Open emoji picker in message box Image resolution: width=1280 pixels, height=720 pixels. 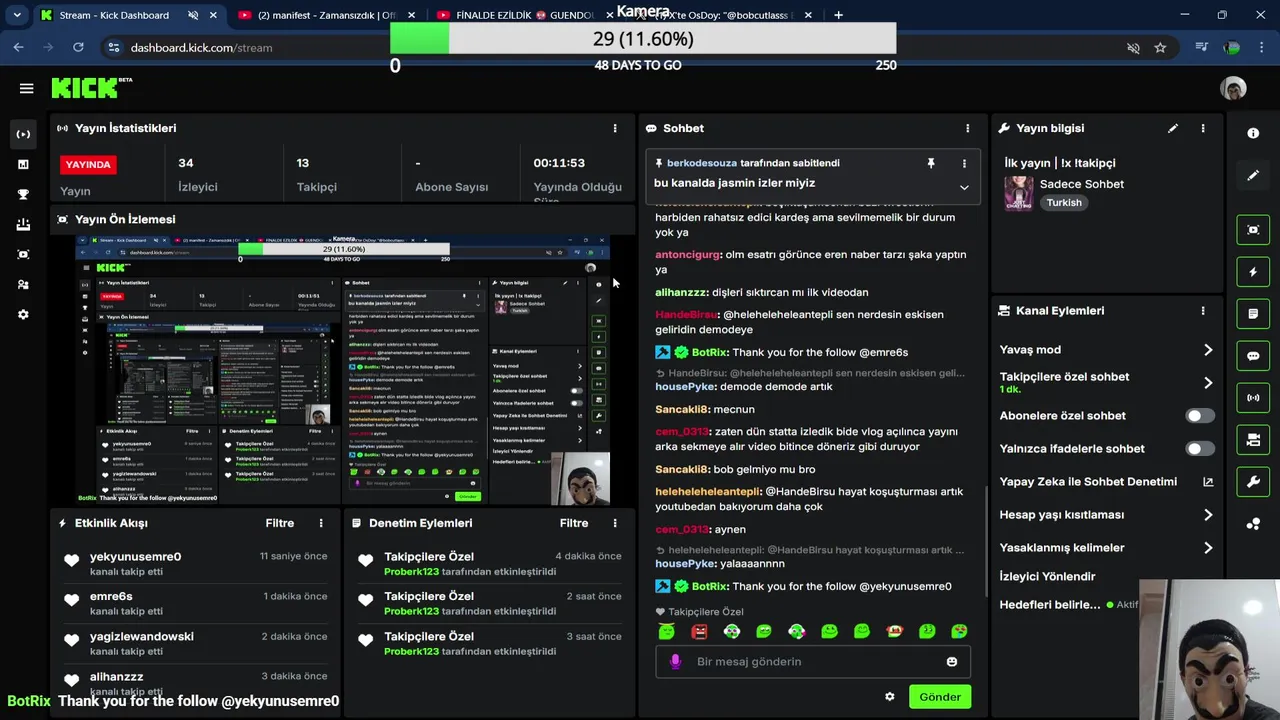click(952, 662)
